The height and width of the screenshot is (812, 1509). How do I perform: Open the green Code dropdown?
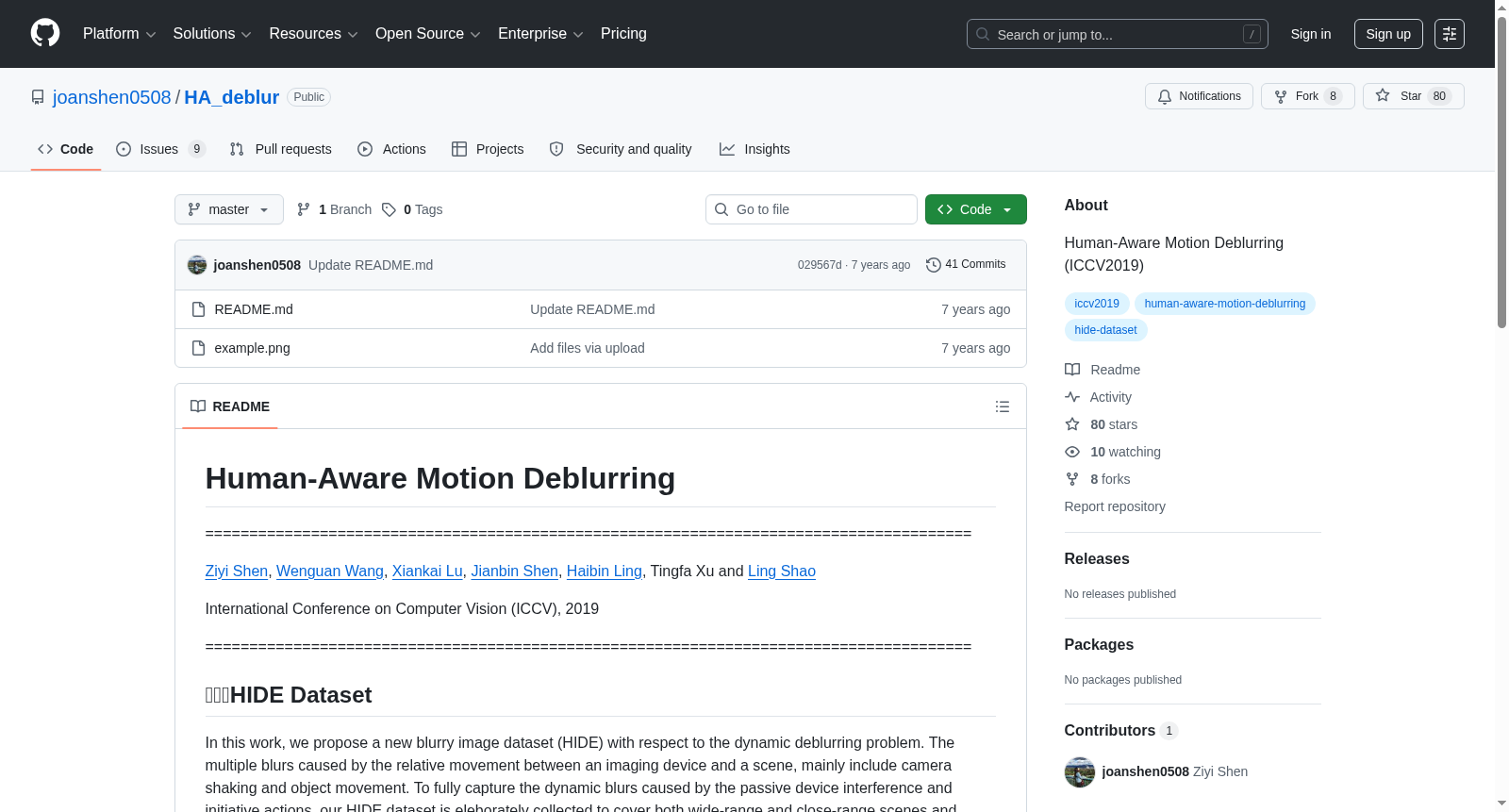click(976, 209)
